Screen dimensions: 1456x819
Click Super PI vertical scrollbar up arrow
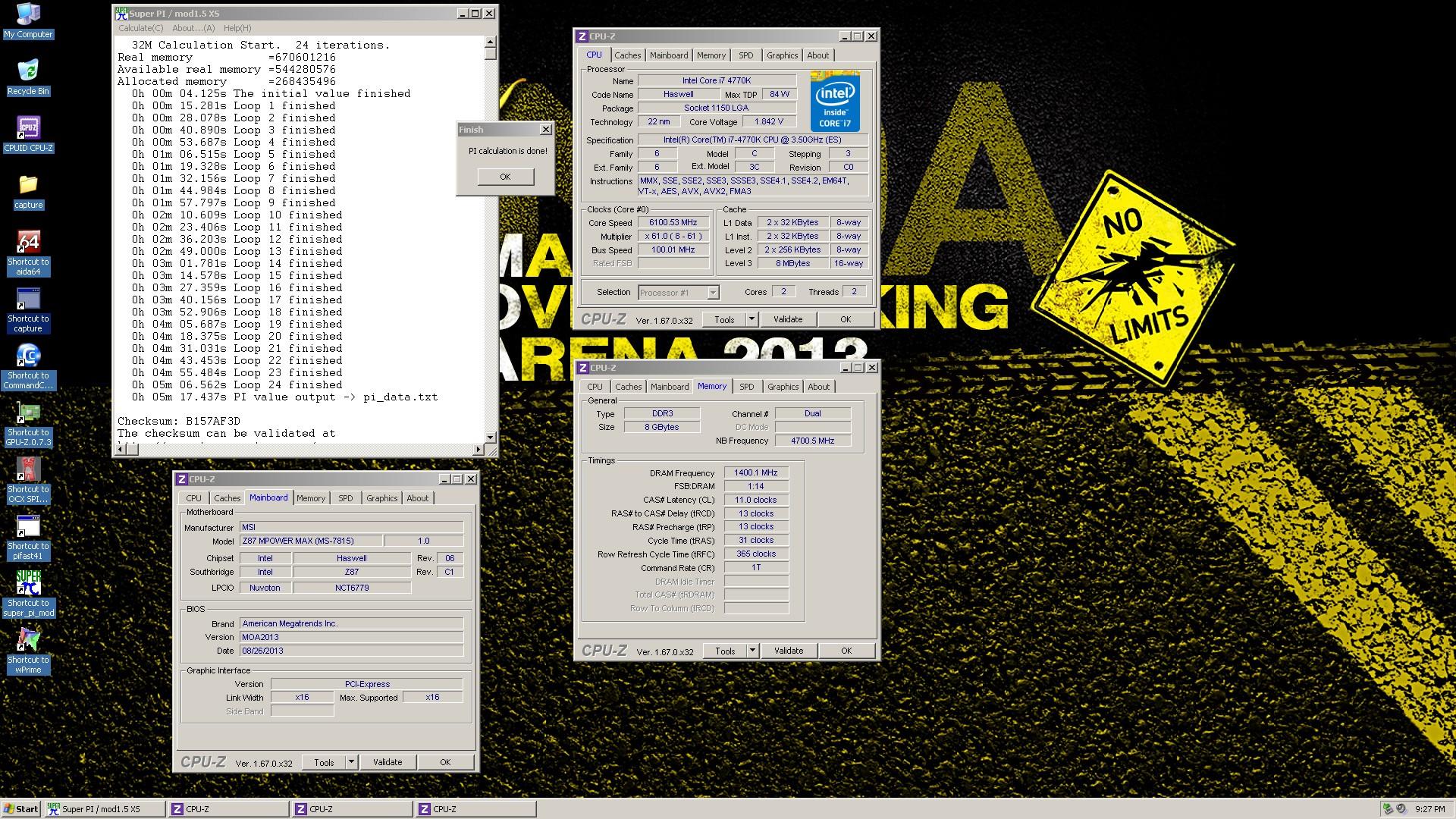coord(490,42)
